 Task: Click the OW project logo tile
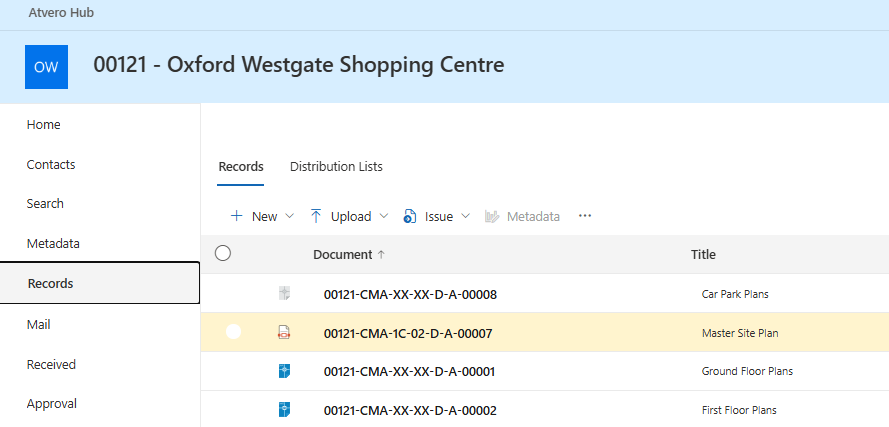46,67
